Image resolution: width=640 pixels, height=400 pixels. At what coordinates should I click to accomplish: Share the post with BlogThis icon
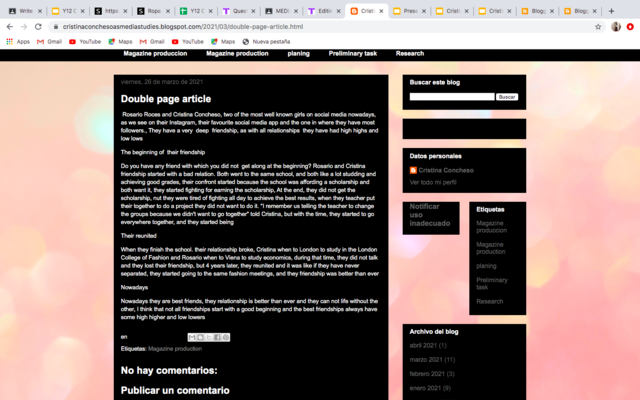tap(200, 337)
